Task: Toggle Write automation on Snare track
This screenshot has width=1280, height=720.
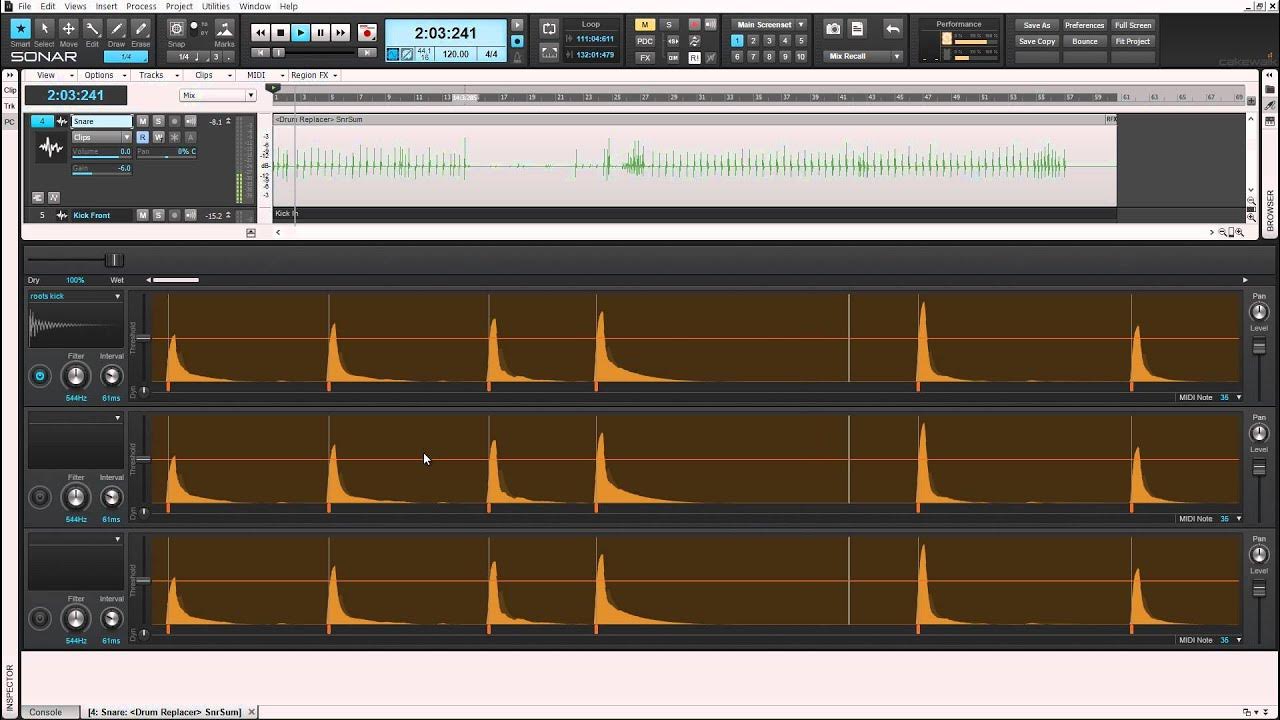Action: tap(158, 137)
